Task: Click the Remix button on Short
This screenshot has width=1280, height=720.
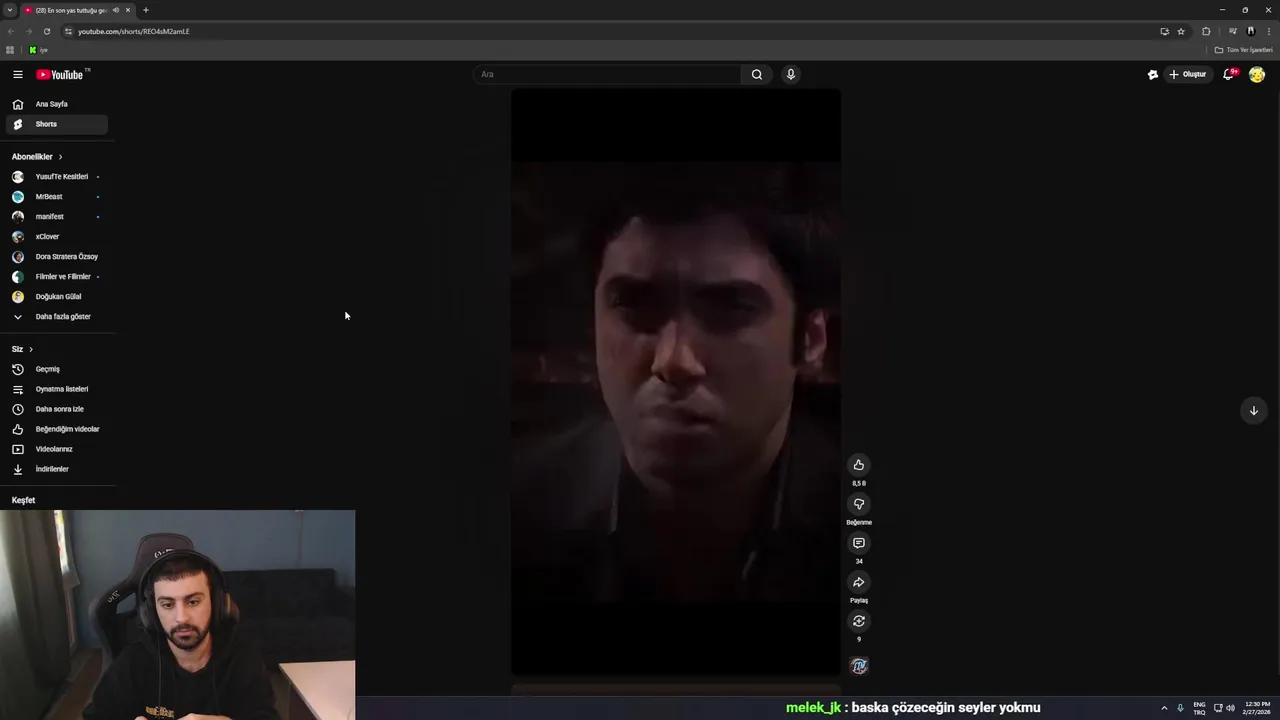Action: coord(858,620)
